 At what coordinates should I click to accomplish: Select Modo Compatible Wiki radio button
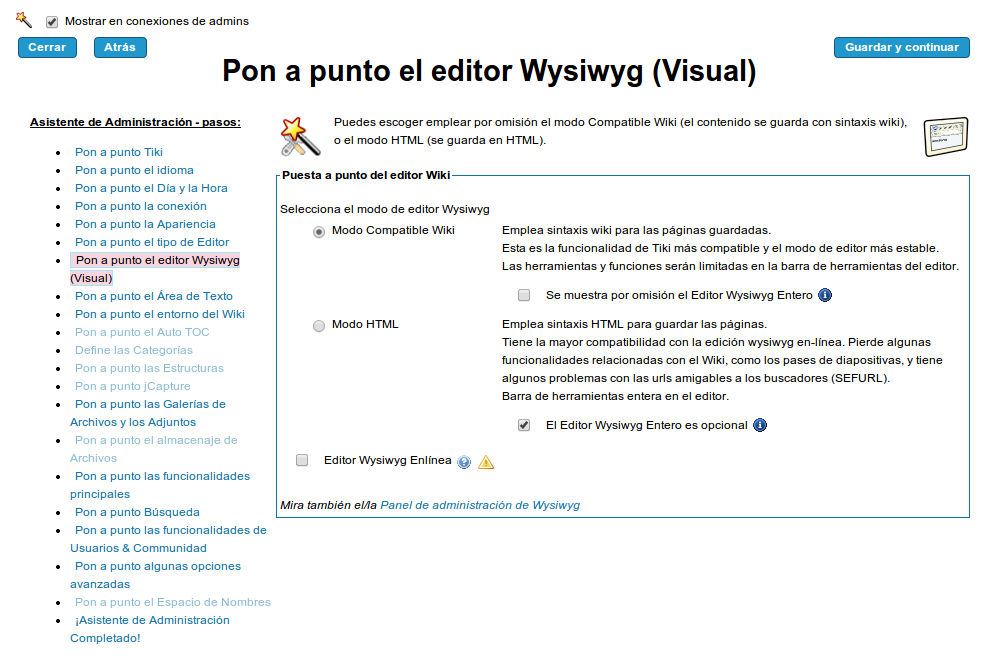point(319,231)
